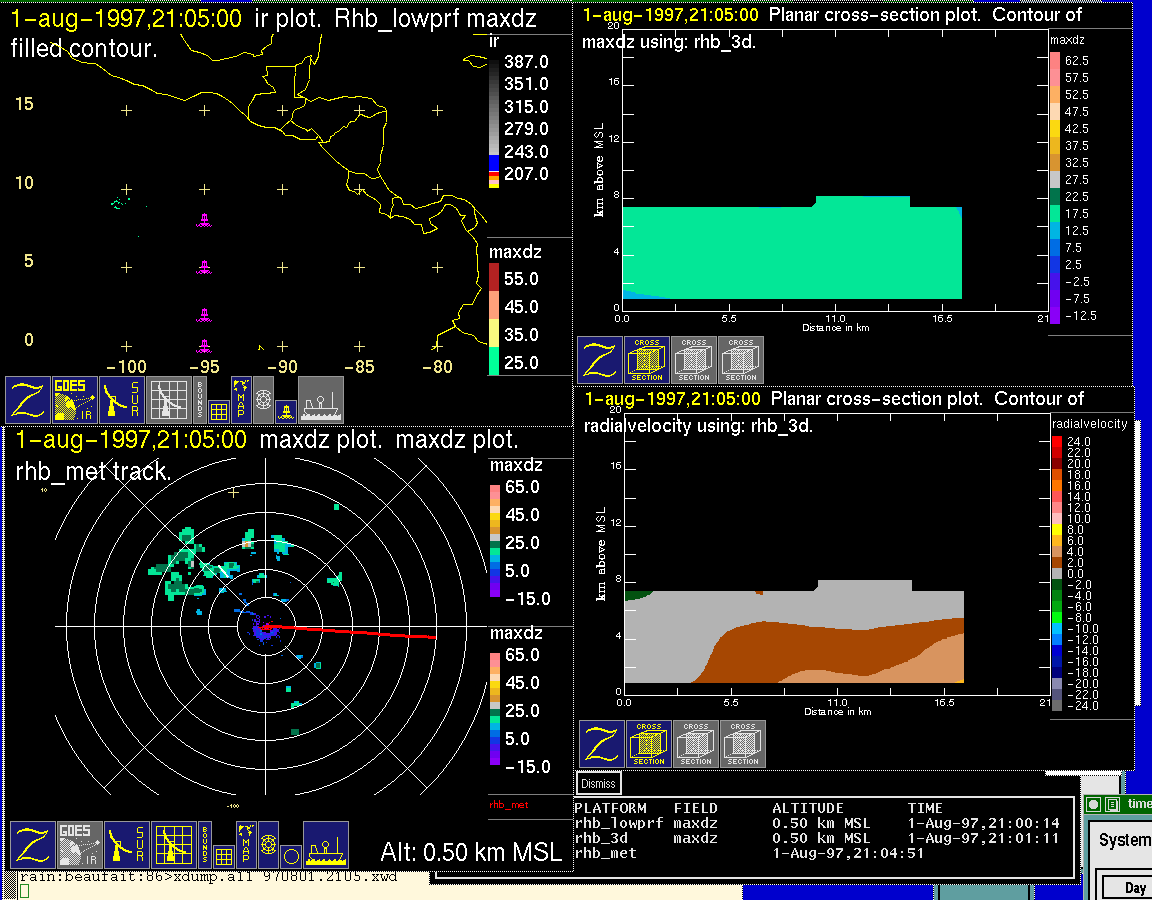Turn on the grayed-out ship icon in the ir plot toolbar
This screenshot has height=900, width=1152.
[x=321, y=400]
